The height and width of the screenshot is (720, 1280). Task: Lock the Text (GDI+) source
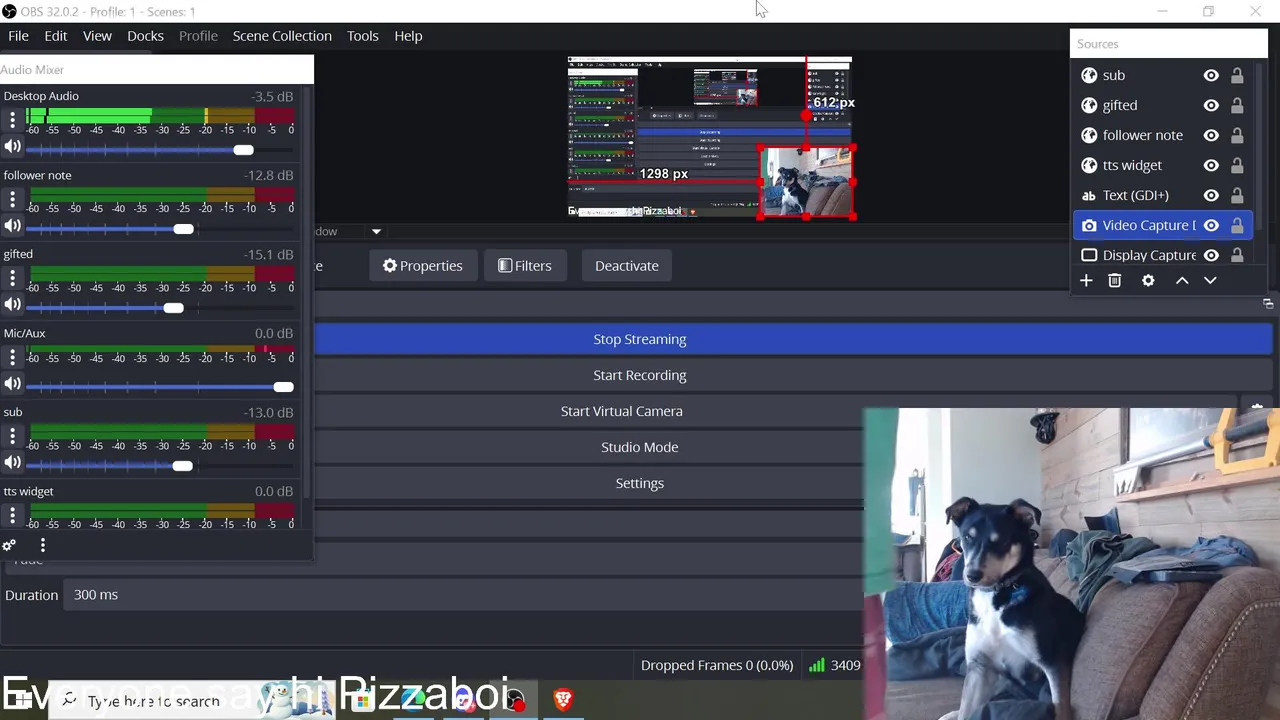(x=1237, y=195)
